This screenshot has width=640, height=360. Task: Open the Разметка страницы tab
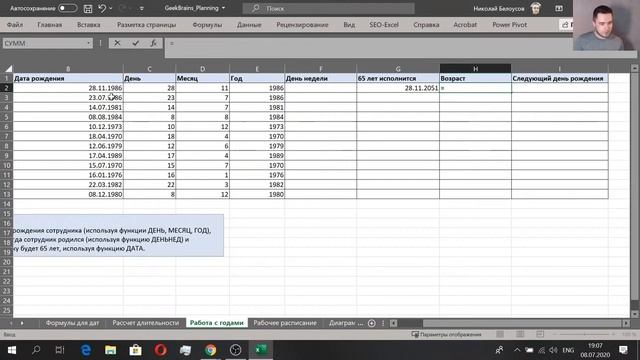click(x=147, y=25)
